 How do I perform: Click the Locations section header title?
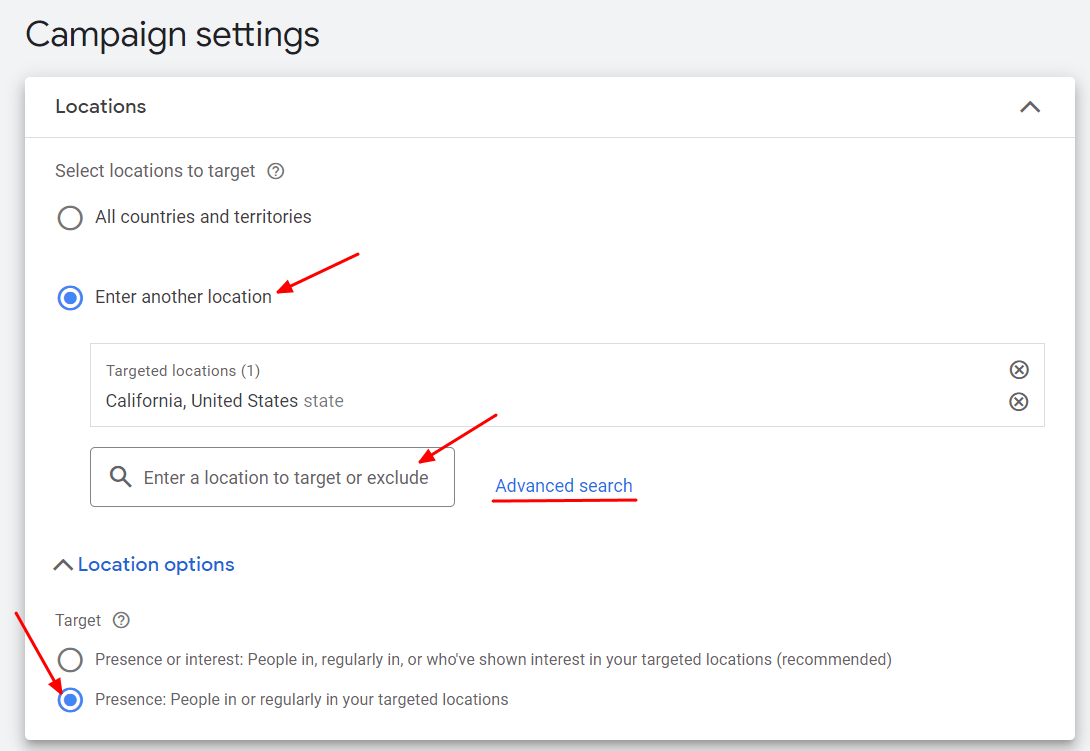coord(100,107)
